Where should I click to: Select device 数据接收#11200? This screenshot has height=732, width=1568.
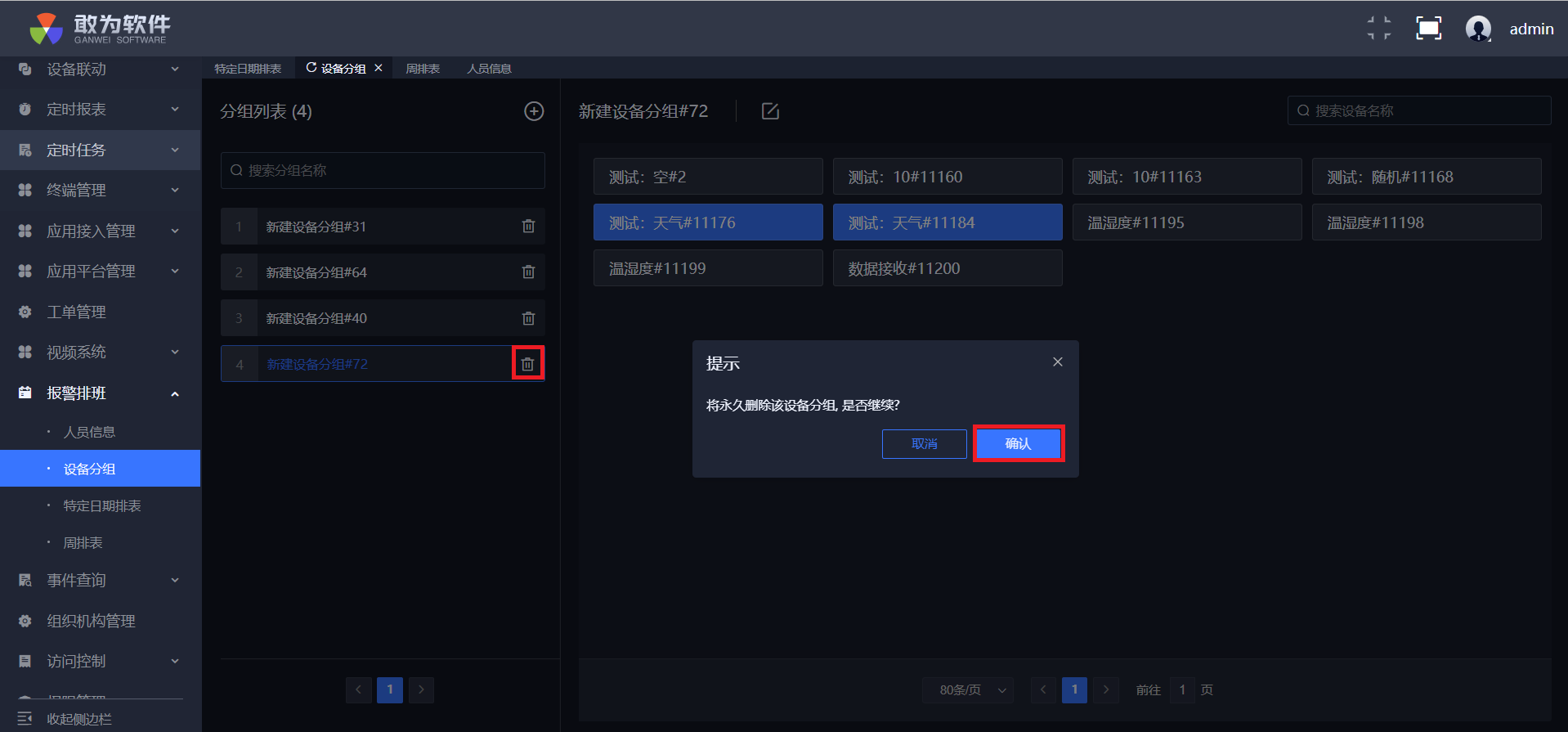pyautogui.click(x=948, y=268)
